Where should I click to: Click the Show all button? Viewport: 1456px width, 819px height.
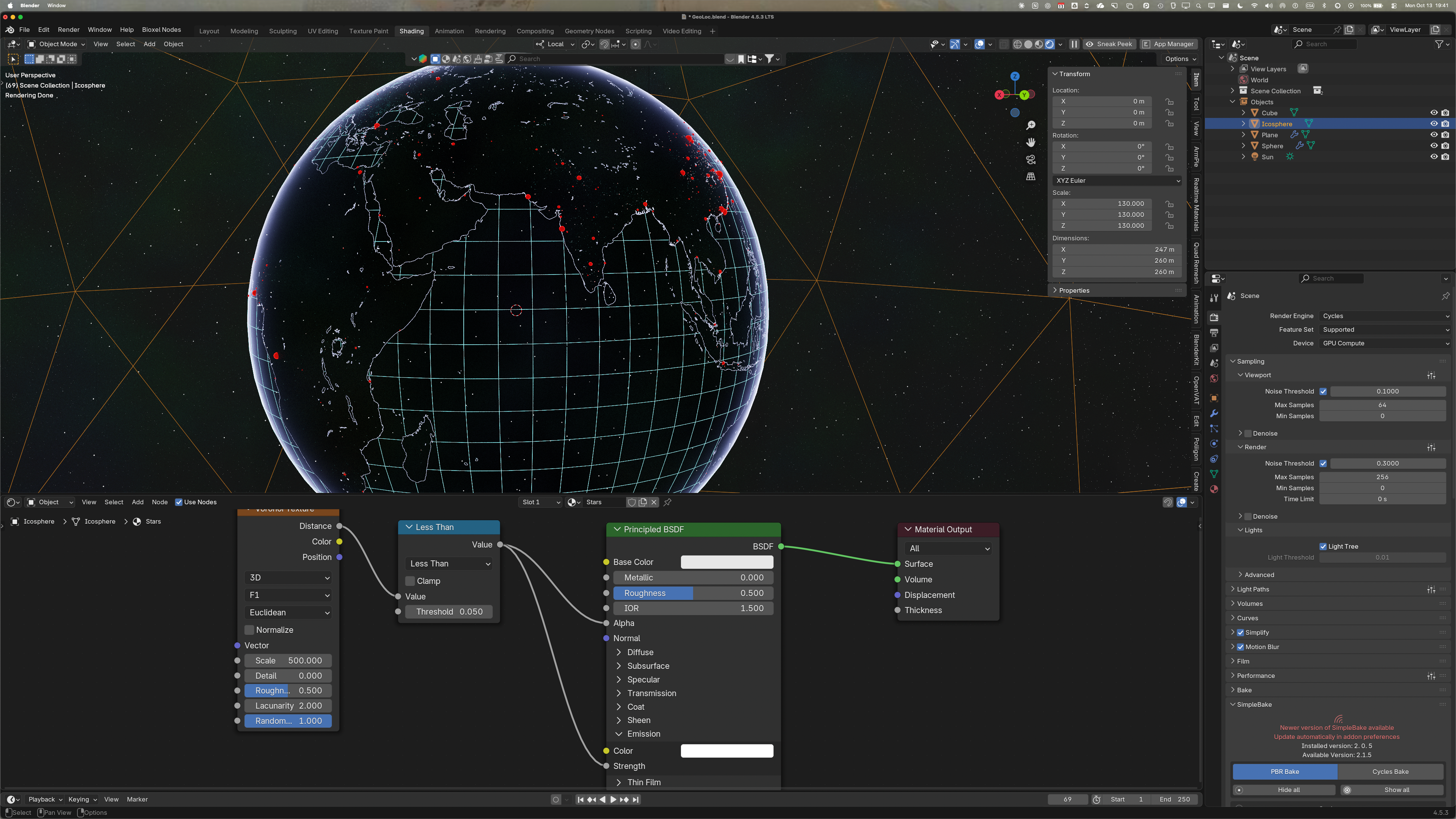click(x=1392, y=790)
